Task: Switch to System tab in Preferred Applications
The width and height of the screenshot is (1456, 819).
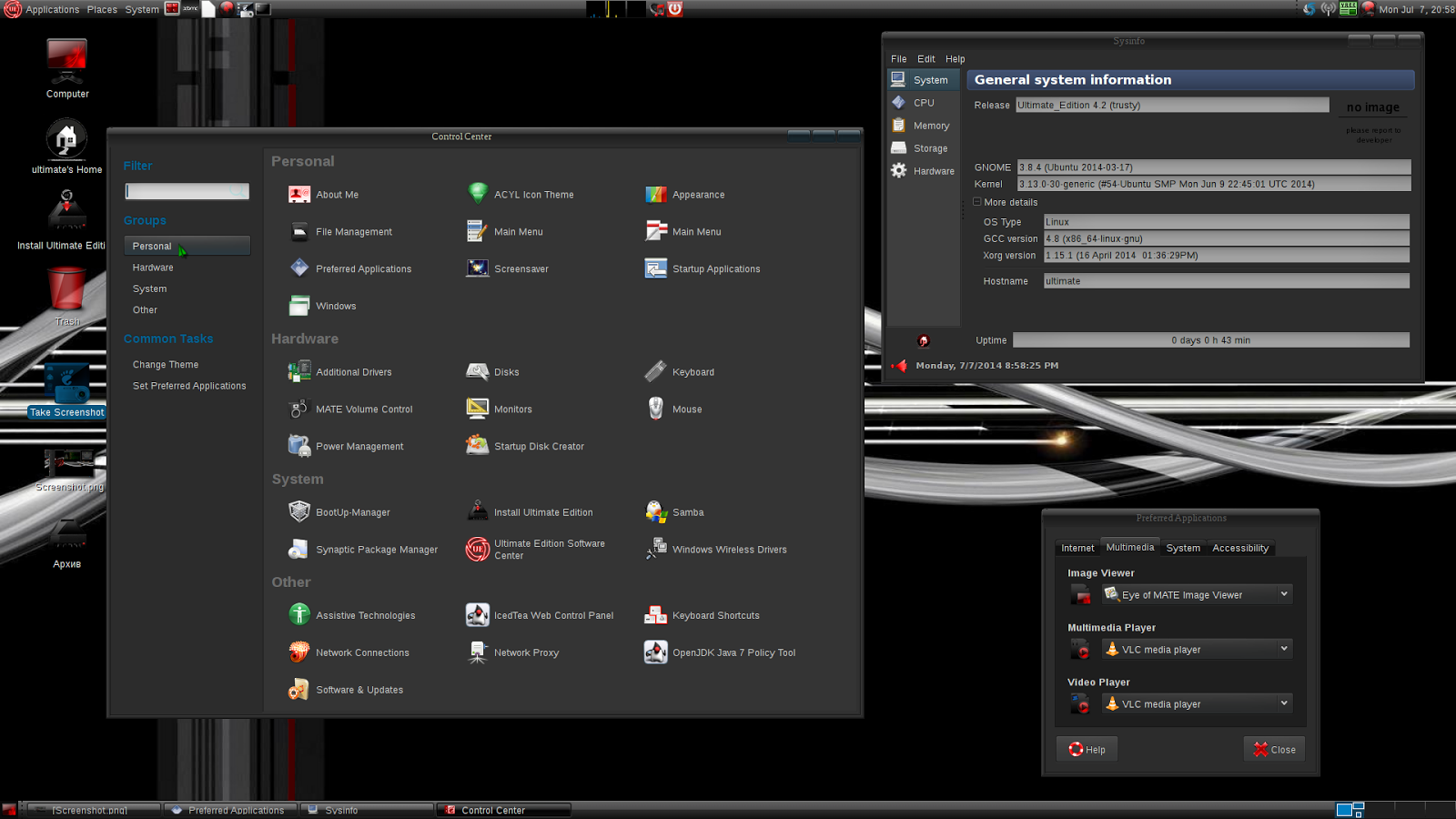Action: (x=1183, y=548)
